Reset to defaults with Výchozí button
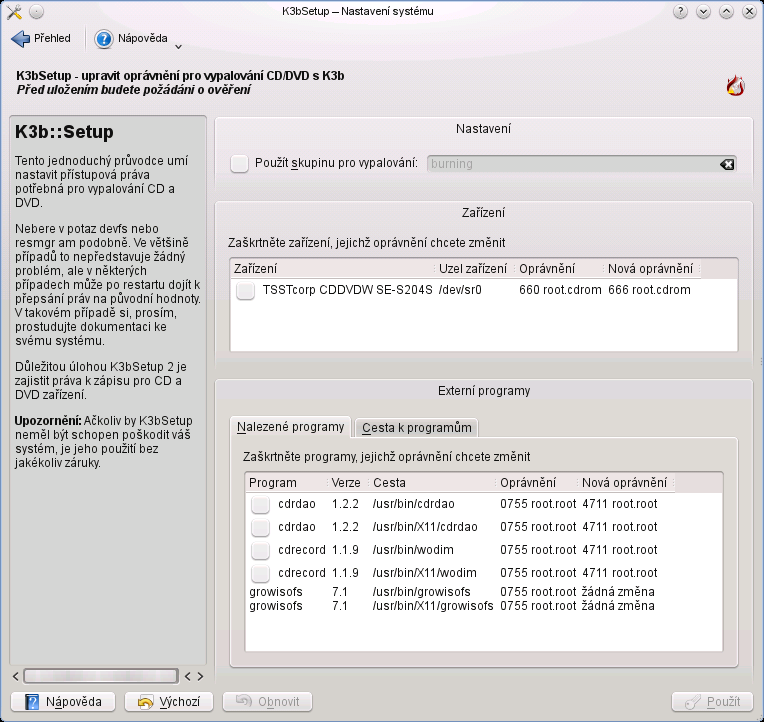Image resolution: width=764 pixels, height=722 pixels. tap(169, 702)
